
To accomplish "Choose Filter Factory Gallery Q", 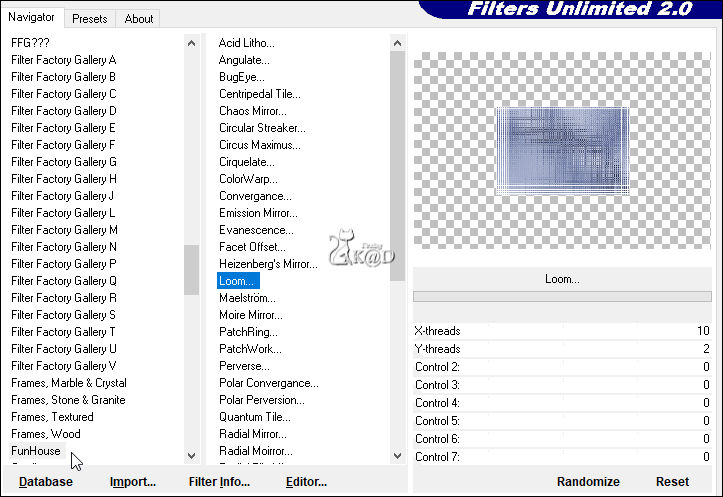I will pos(64,281).
